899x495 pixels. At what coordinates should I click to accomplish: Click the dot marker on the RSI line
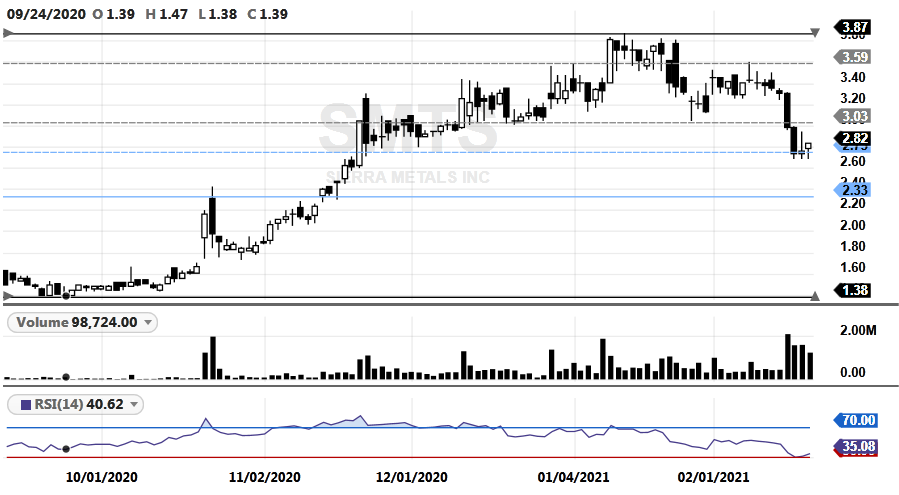66,449
